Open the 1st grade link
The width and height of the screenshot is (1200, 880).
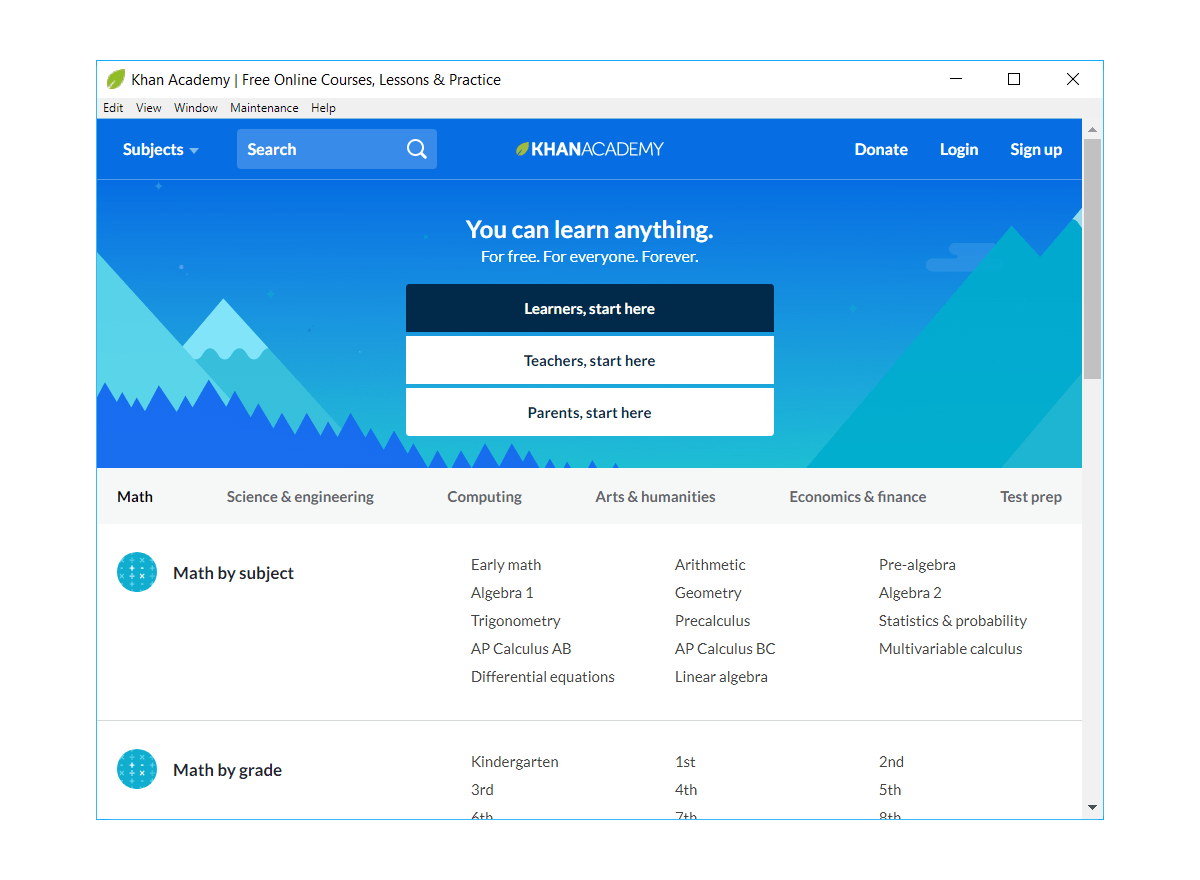[685, 762]
